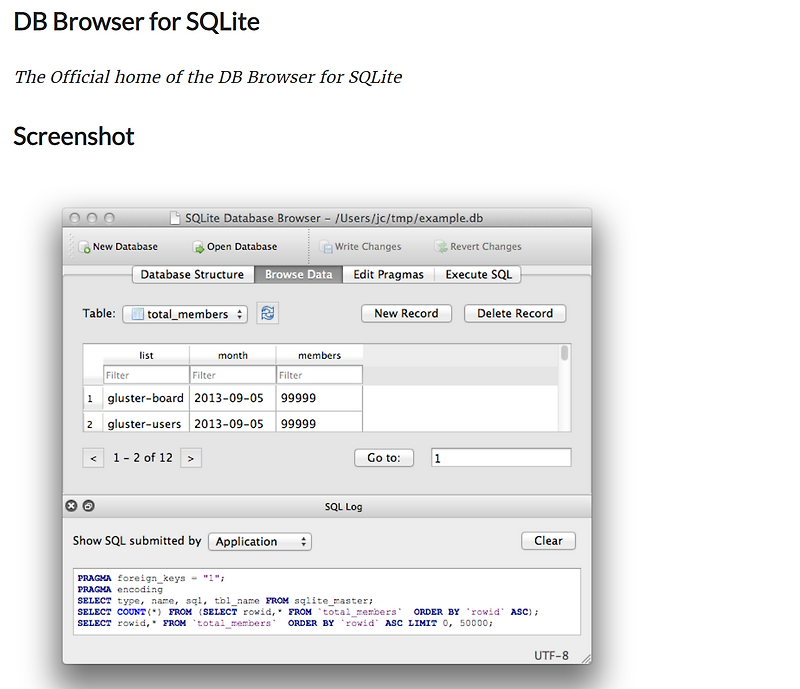Select the gluster-board row
800x689 pixels.
144,397
